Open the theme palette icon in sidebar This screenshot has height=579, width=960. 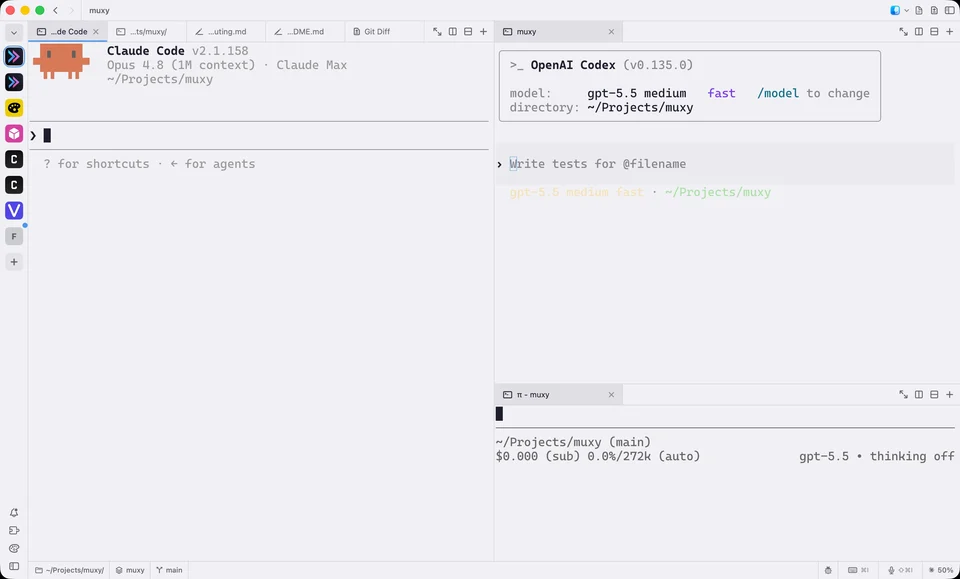(14, 548)
